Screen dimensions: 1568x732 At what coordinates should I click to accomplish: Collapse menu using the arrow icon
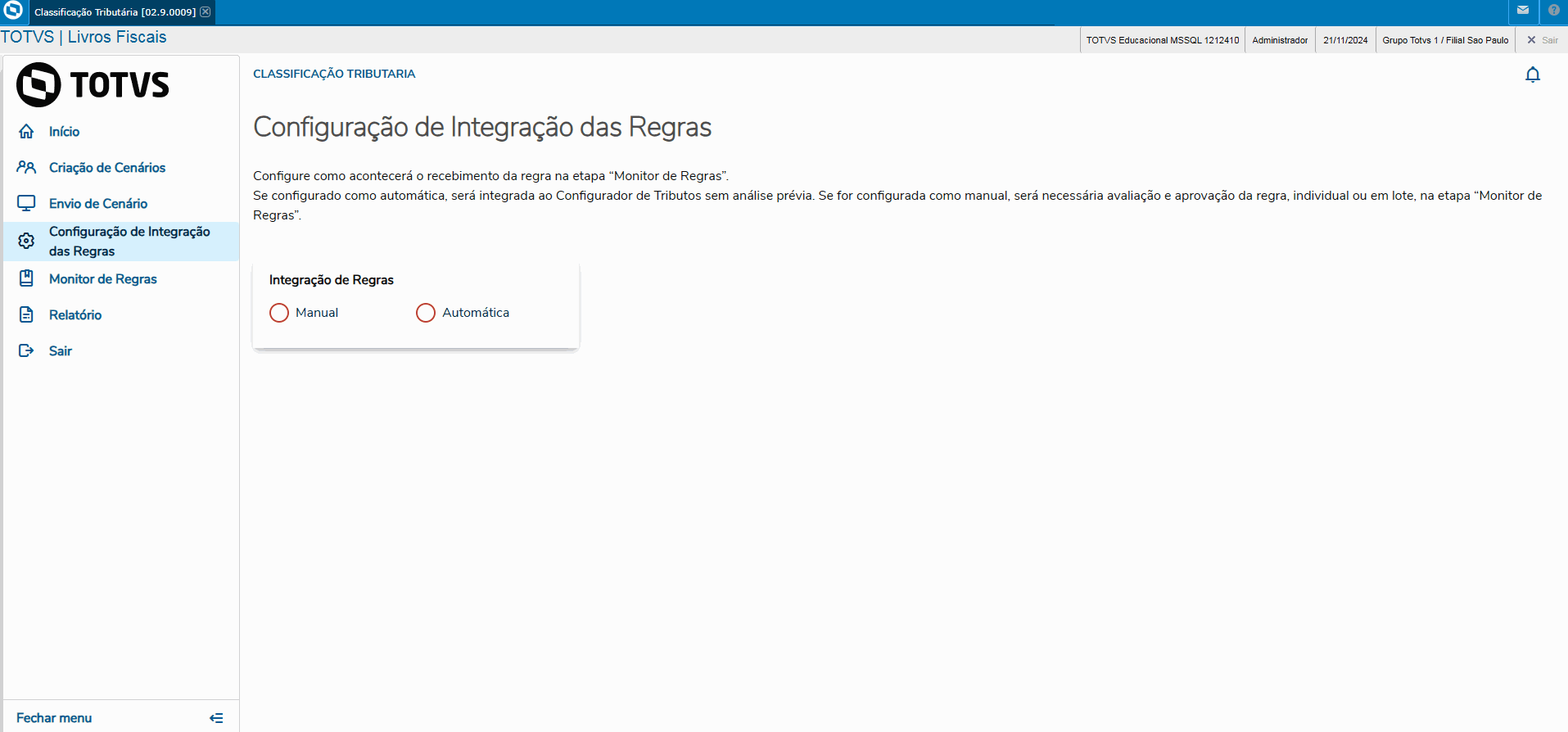click(216, 718)
